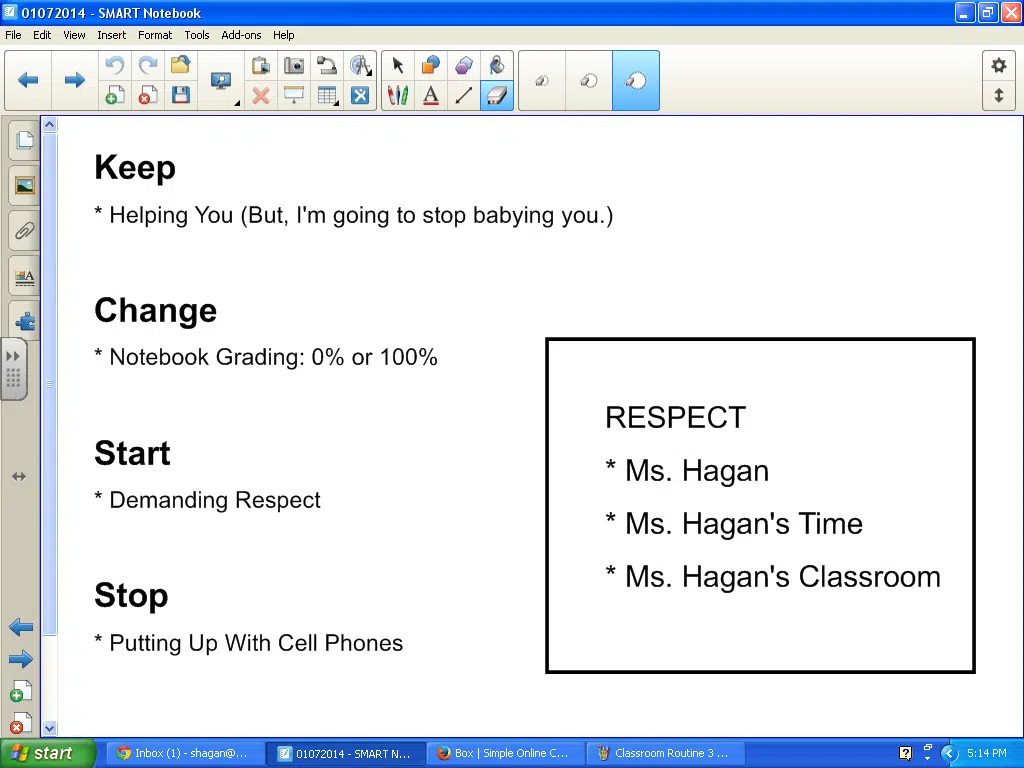The image size is (1024, 768).
Task: Open the Windows Start menu
Action: click(x=47, y=753)
